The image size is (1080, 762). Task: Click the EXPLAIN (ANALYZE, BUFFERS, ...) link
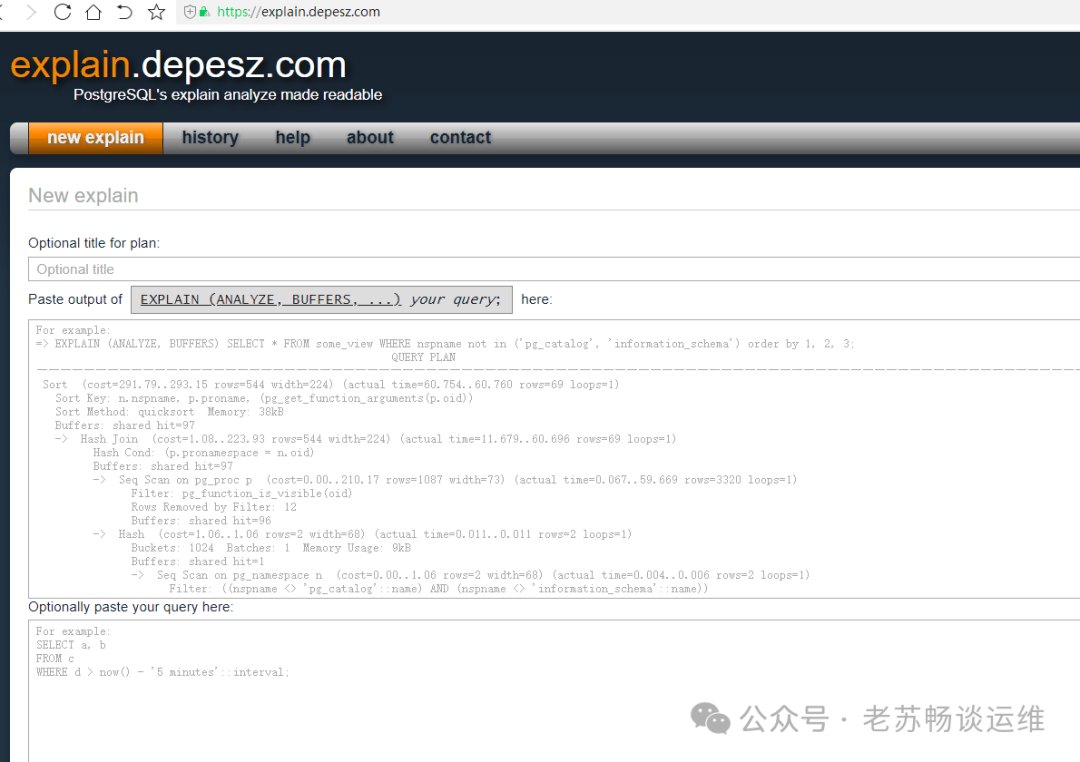(271, 300)
